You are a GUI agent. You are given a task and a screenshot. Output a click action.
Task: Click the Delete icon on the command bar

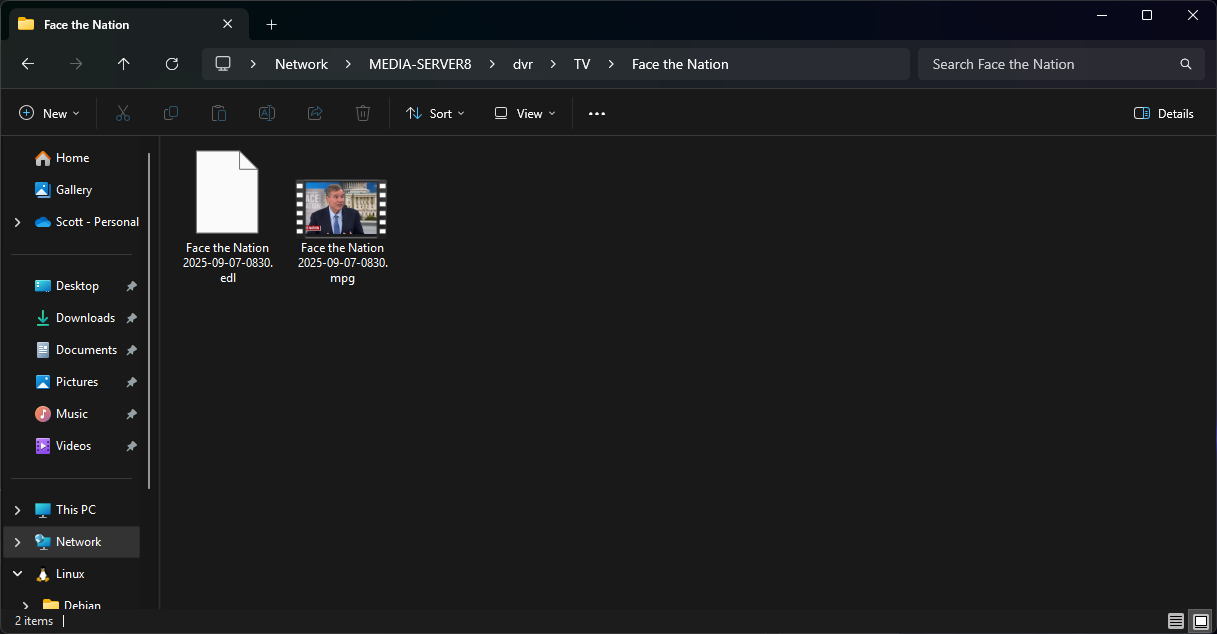pyautogui.click(x=362, y=113)
